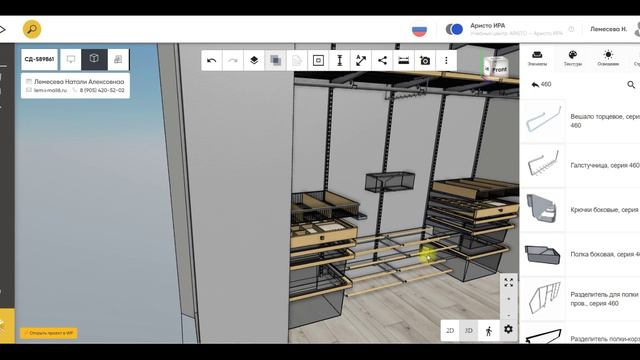Image resolution: width=640 pixels, height=360 pixels.
Task: Open the help icon beside organization
Action: (571, 29)
